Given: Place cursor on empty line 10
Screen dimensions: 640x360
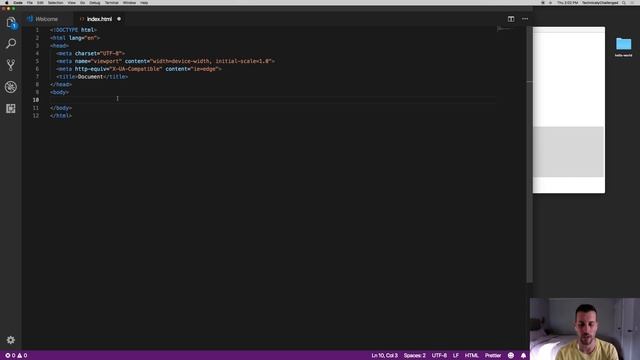Looking at the screenshot, I should coord(273,100).
